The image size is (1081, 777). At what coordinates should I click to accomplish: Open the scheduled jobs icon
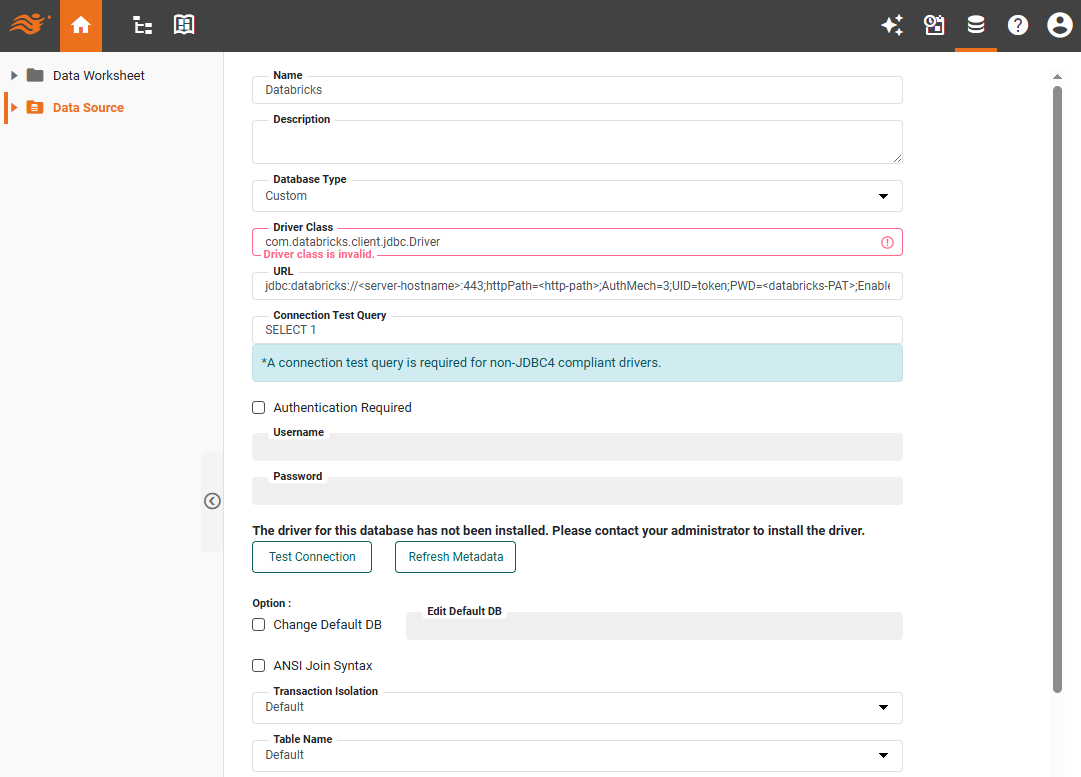tap(934, 25)
